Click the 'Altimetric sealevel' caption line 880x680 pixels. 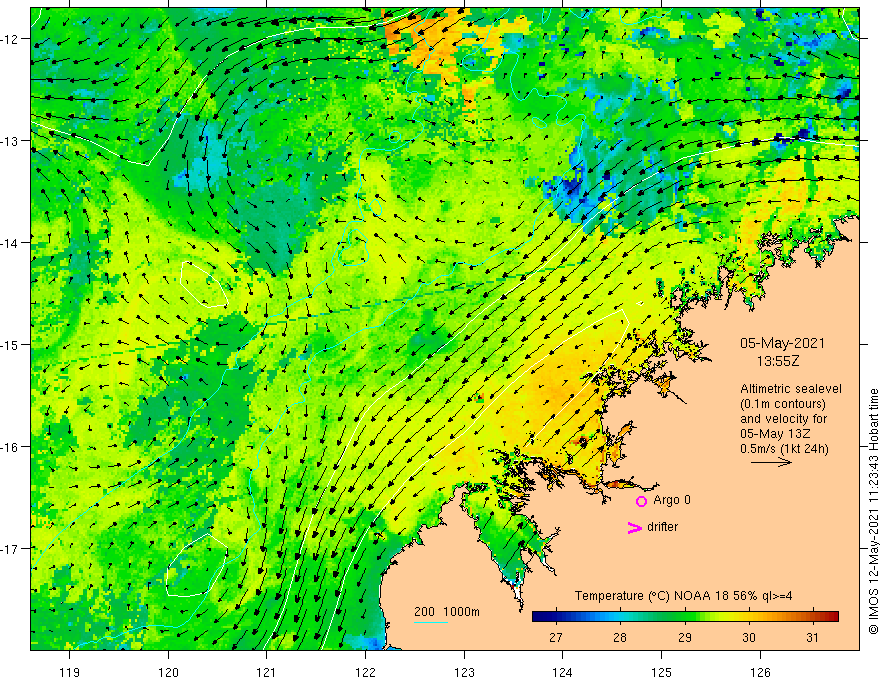[x=791, y=389]
